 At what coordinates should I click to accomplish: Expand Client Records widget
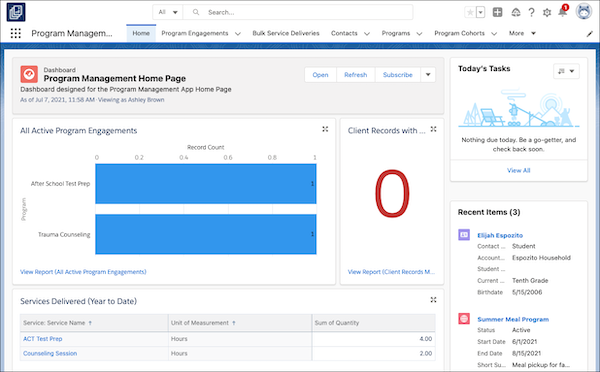click(x=433, y=129)
